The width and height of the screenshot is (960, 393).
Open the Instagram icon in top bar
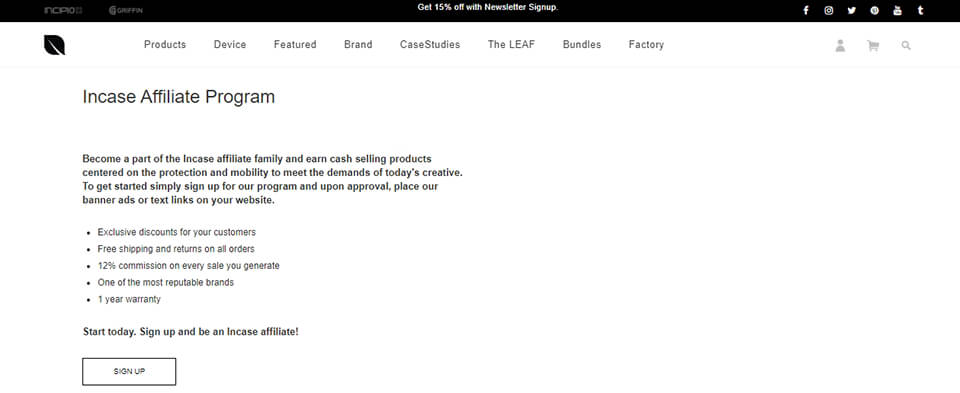828,10
